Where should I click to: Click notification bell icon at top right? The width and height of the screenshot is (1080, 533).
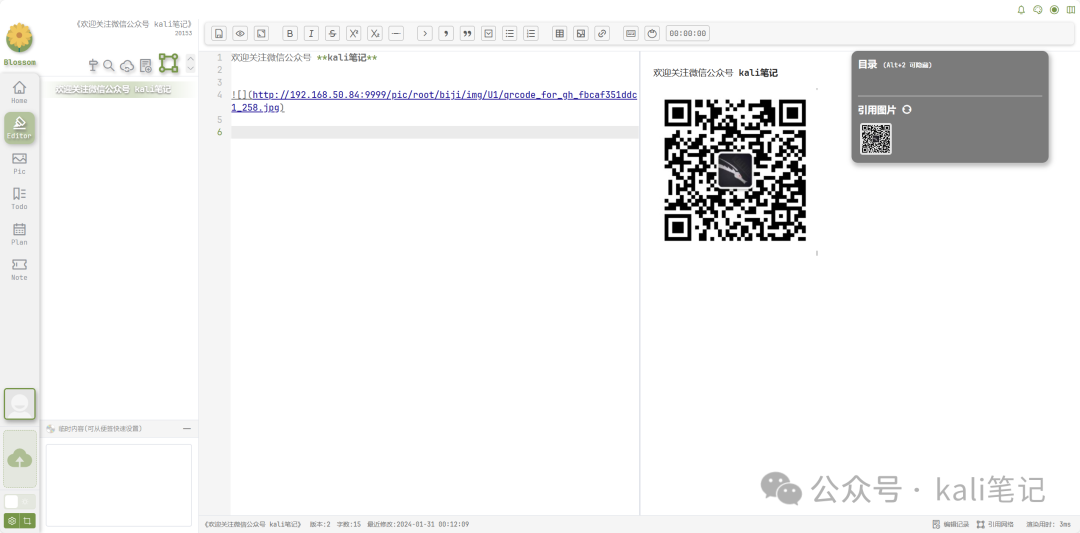point(1021,10)
